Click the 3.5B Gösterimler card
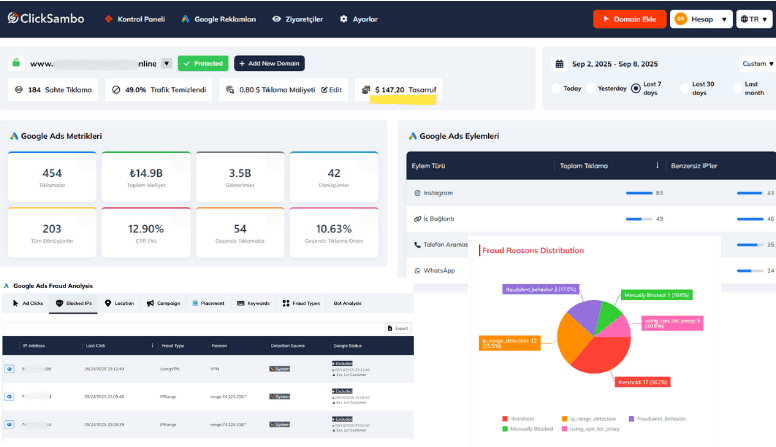Viewport: 776px width, 447px height. [x=240, y=177]
